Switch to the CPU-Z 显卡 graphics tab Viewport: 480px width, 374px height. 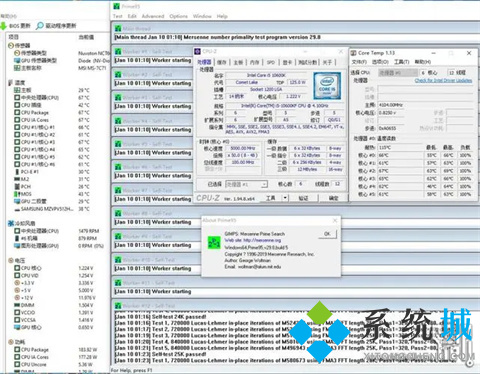click(x=287, y=62)
